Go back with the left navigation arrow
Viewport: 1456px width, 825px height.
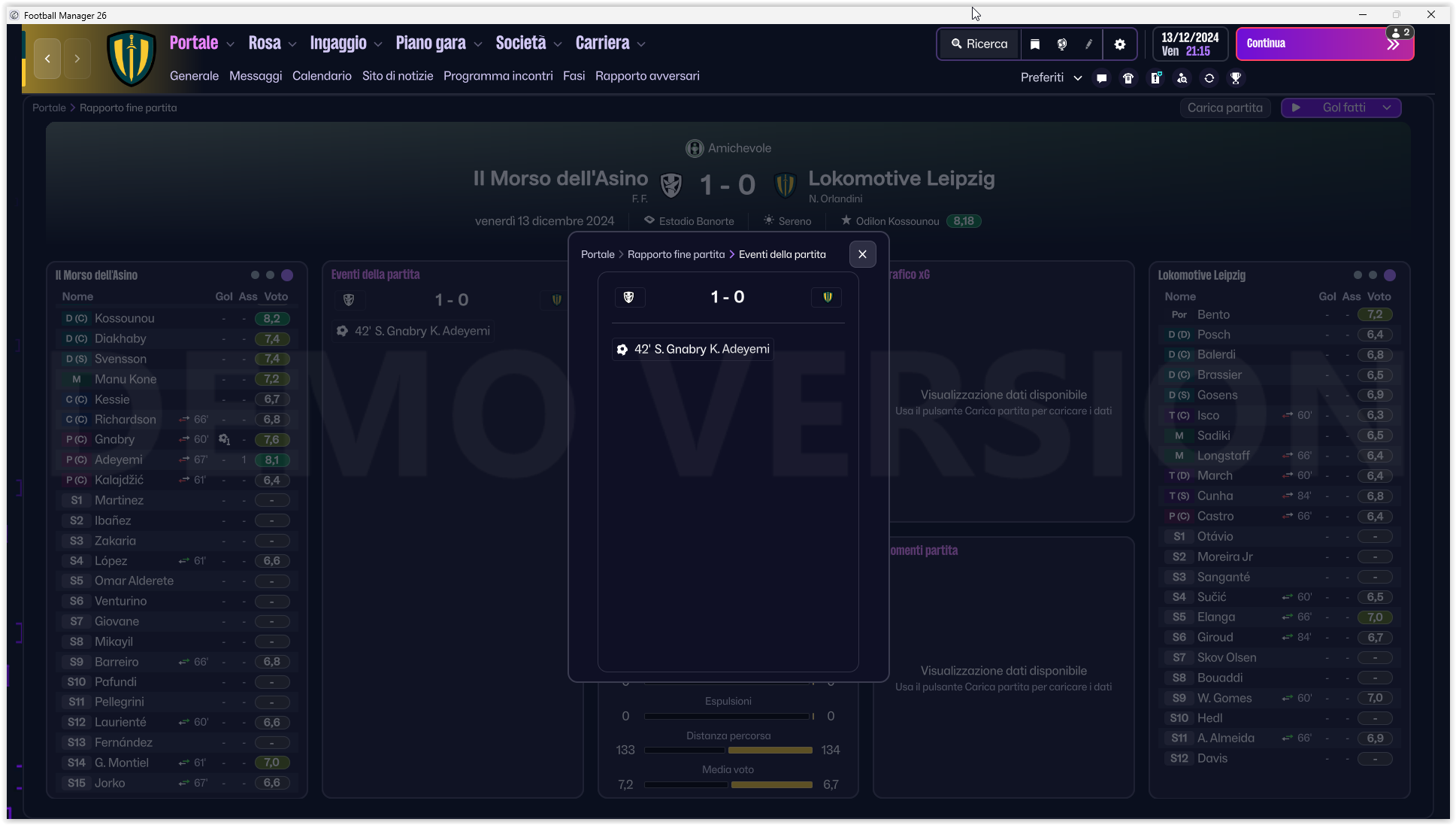(x=47, y=59)
